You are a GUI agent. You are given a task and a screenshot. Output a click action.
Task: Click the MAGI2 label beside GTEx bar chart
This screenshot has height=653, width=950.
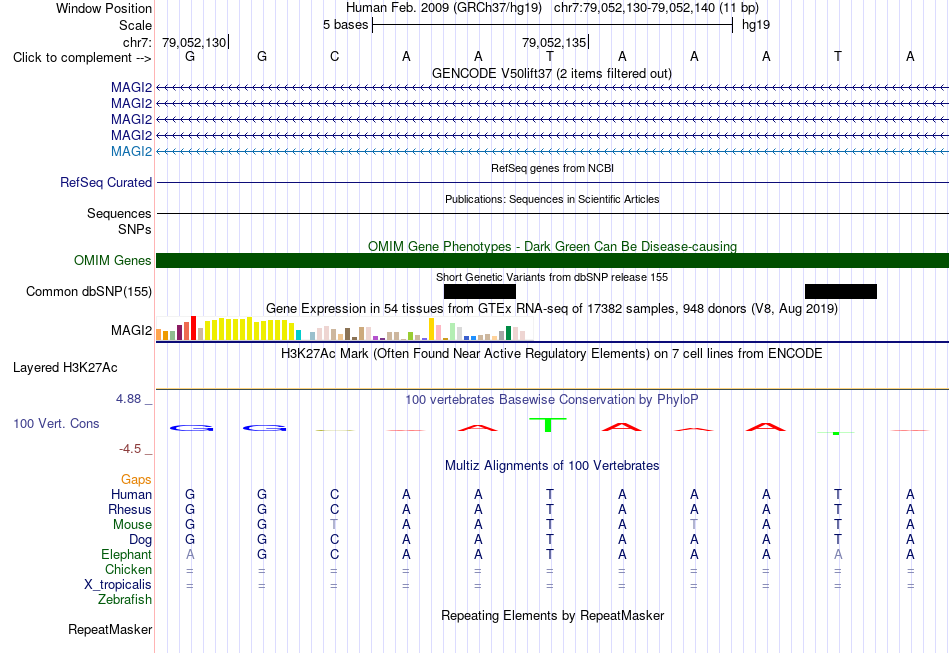[131, 330]
